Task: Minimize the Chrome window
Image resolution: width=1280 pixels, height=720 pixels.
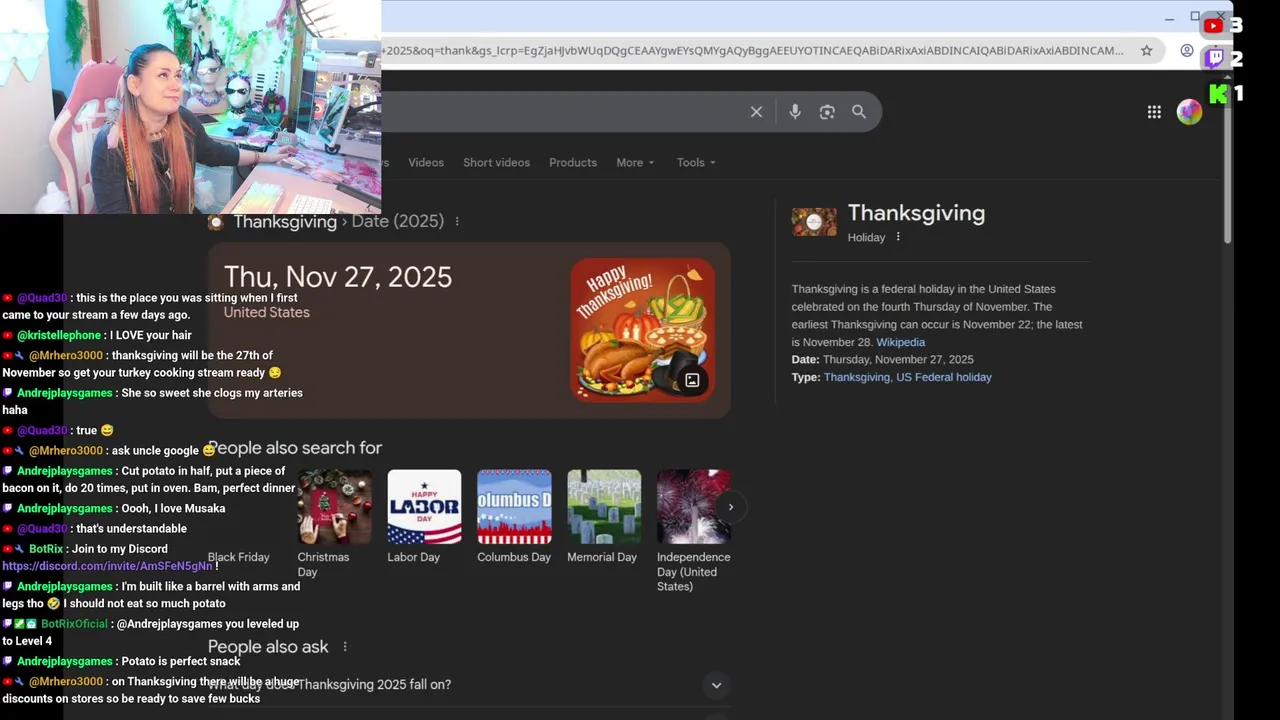Action: tap(1169, 18)
